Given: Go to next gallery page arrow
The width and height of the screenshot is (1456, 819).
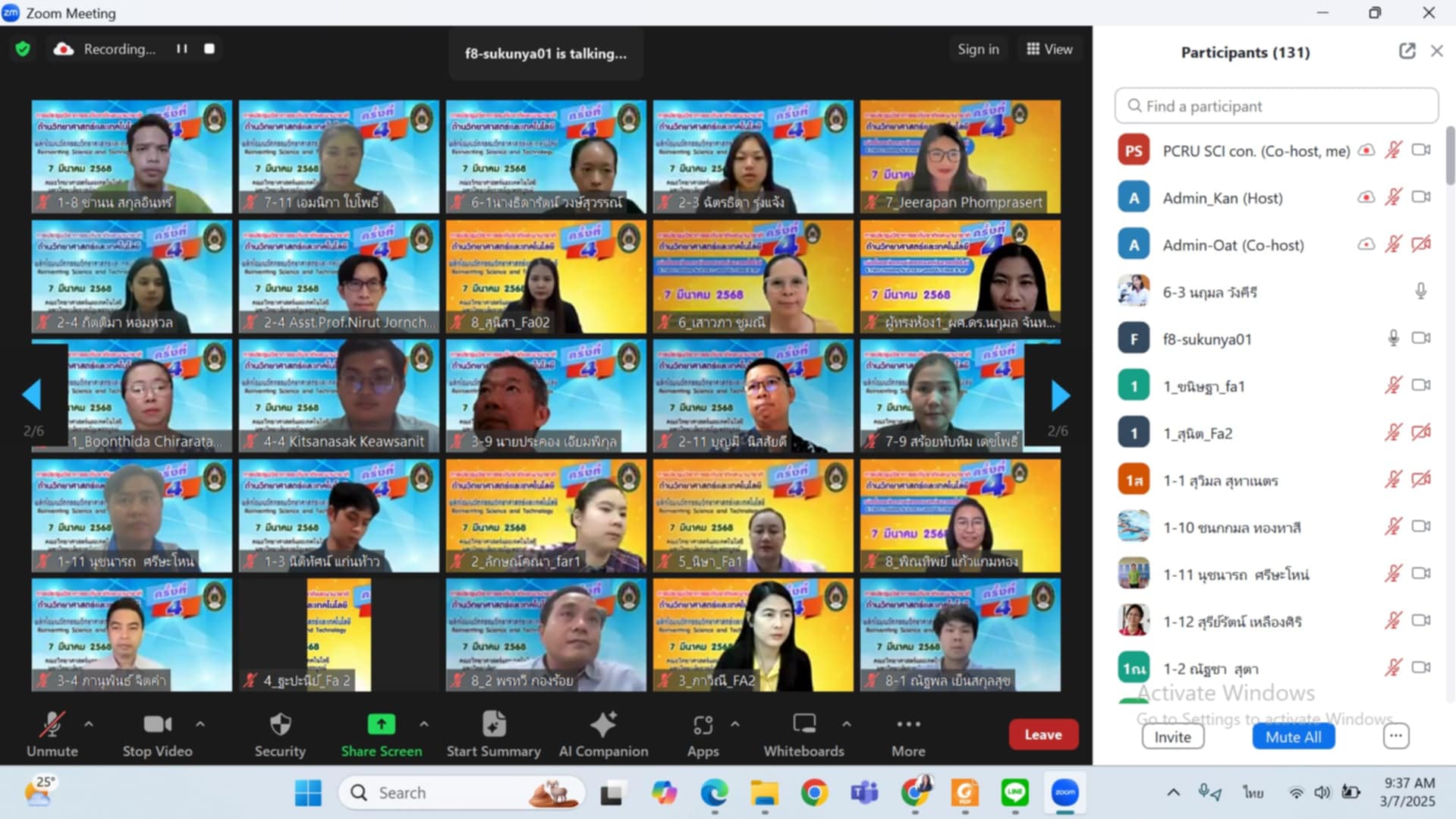Looking at the screenshot, I should (1060, 395).
